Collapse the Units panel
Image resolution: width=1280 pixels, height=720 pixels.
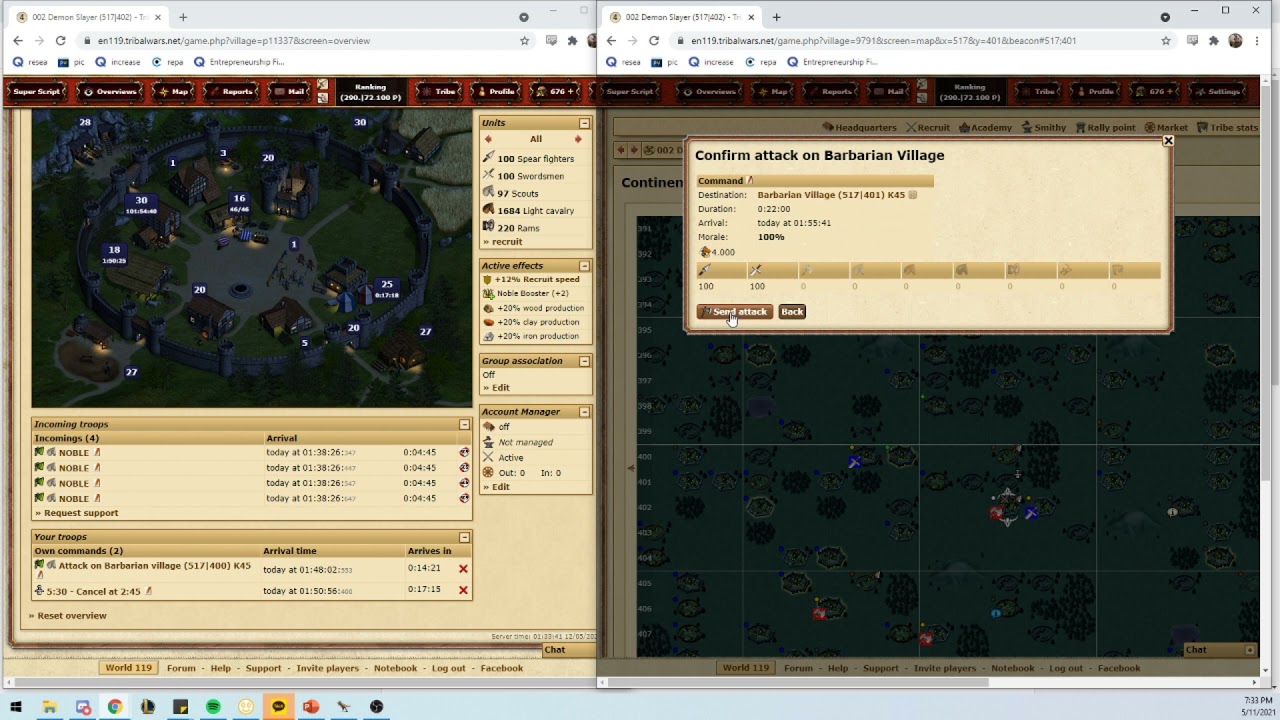coord(584,123)
